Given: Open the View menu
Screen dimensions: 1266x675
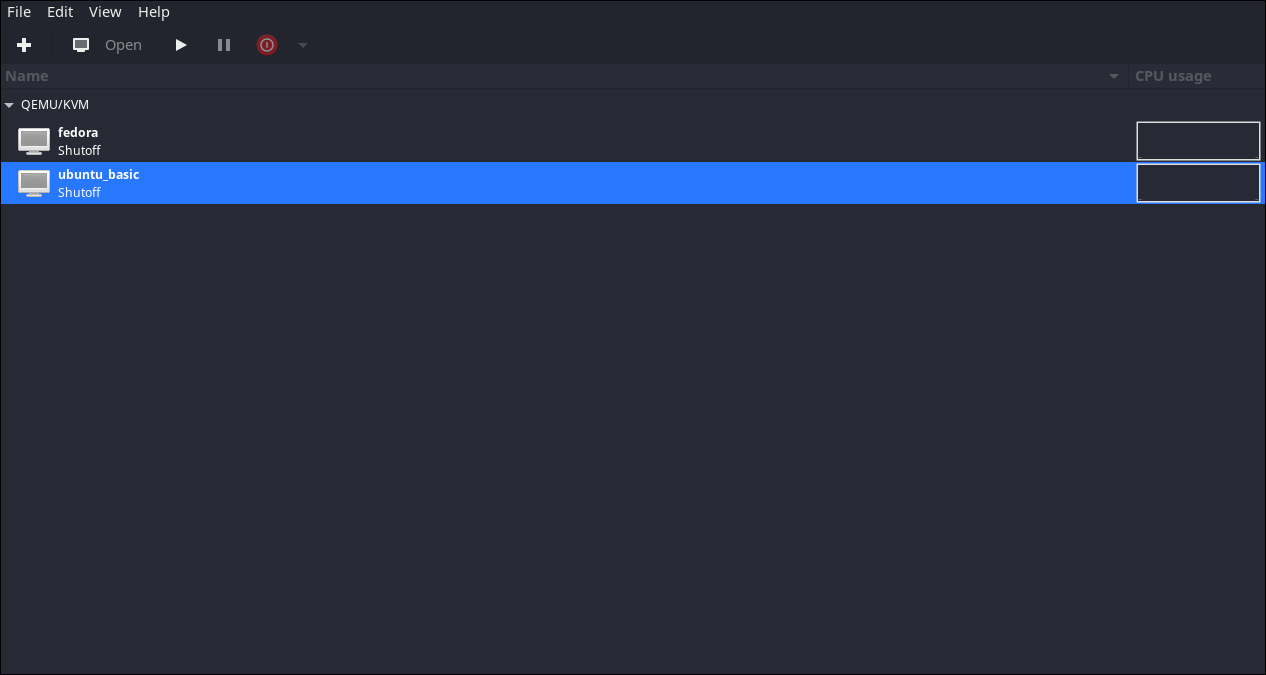Looking at the screenshot, I should coord(105,12).
